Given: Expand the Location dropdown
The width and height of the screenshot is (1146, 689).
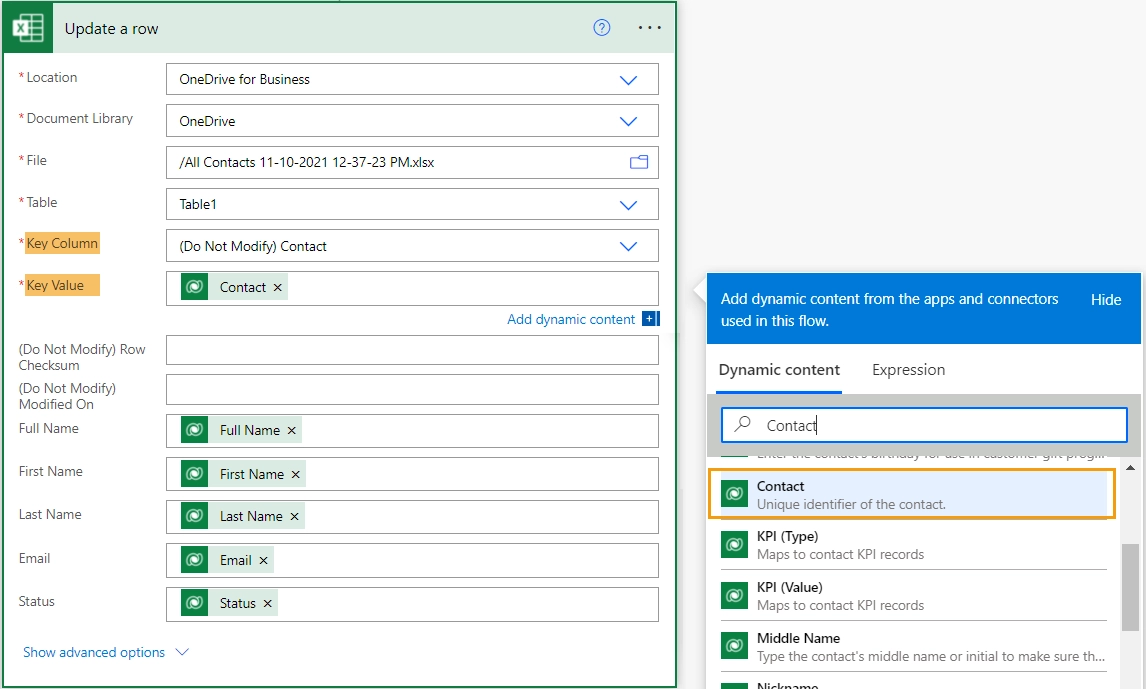Looking at the screenshot, I should (x=629, y=80).
